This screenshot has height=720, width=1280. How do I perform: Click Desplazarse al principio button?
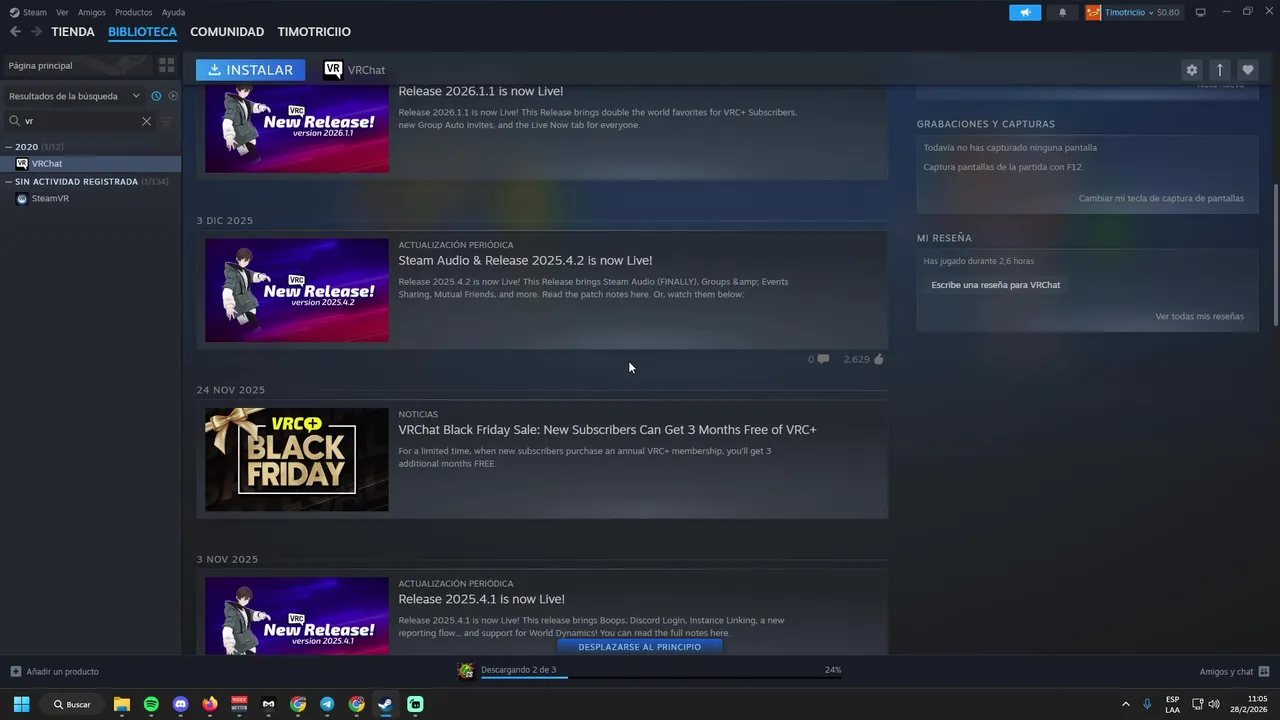[x=639, y=647]
